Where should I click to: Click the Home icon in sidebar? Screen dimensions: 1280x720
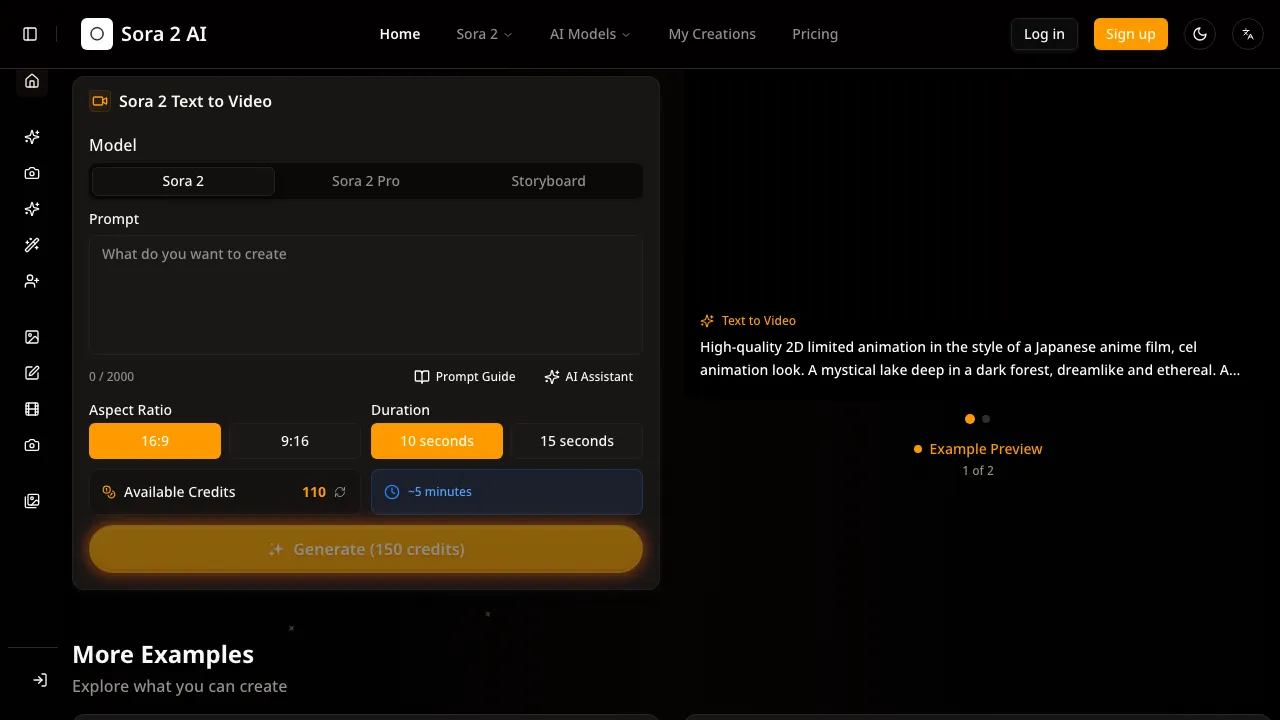pyautogui.click(x=32, y=81)
